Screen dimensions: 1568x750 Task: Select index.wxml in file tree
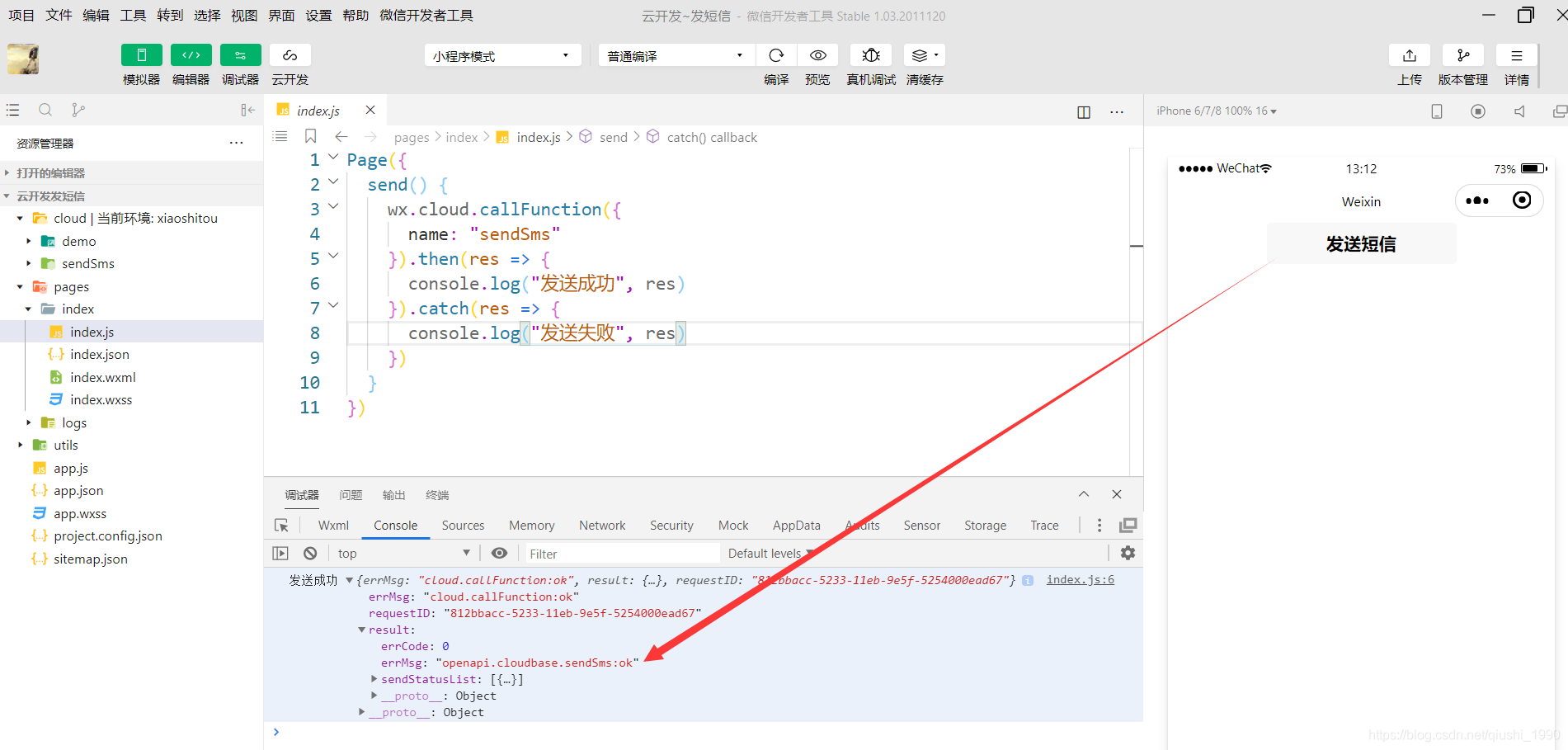click(102, 377)
